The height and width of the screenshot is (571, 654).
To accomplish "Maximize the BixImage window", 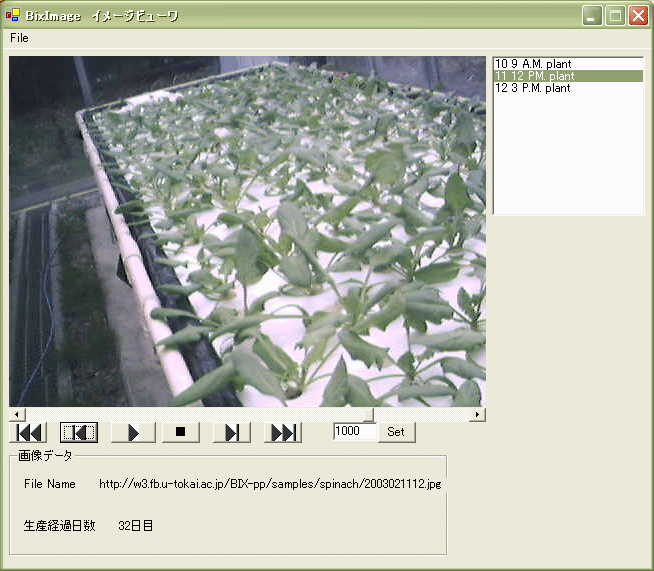I will pos(615,16).
